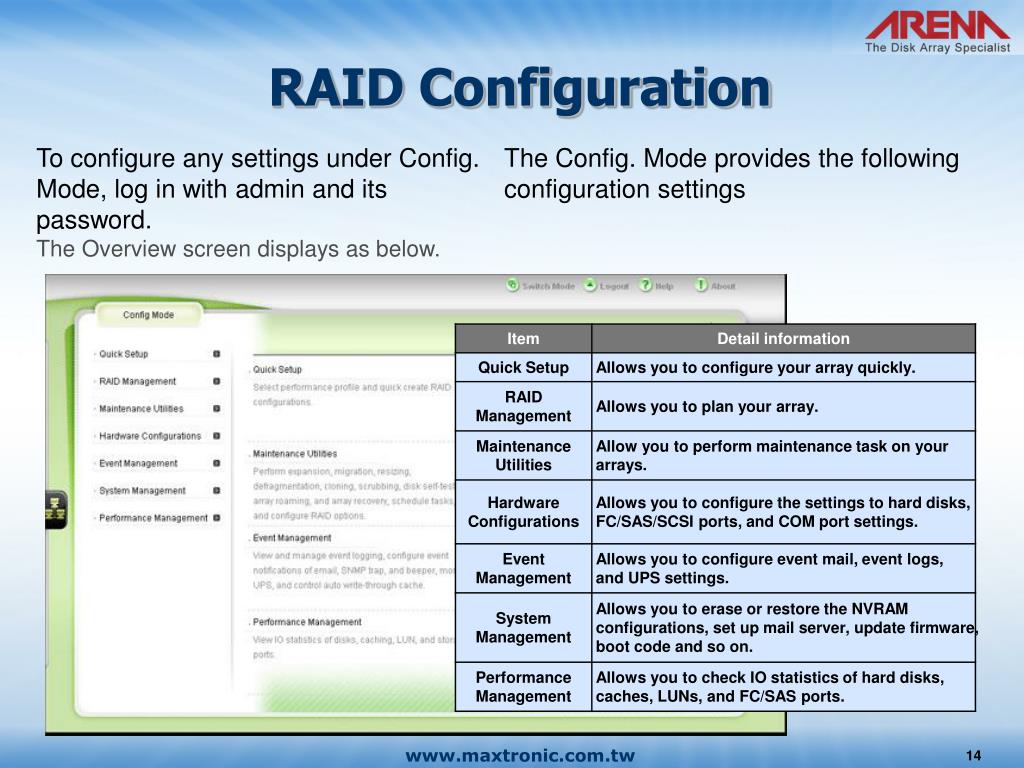
Task: Click 'Allows you to configure your array quickly.'
Action: pos(755,368)
